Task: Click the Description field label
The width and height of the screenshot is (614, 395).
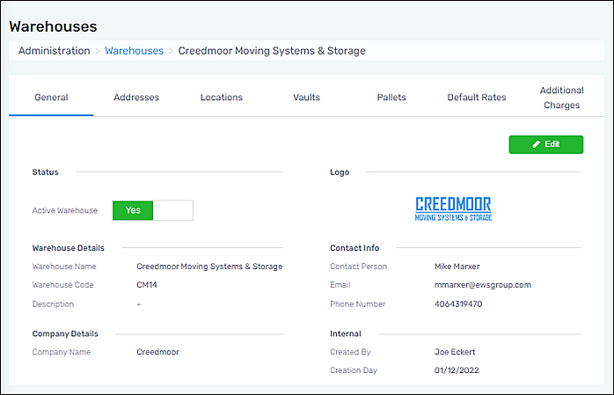Action: coord(53,304)
